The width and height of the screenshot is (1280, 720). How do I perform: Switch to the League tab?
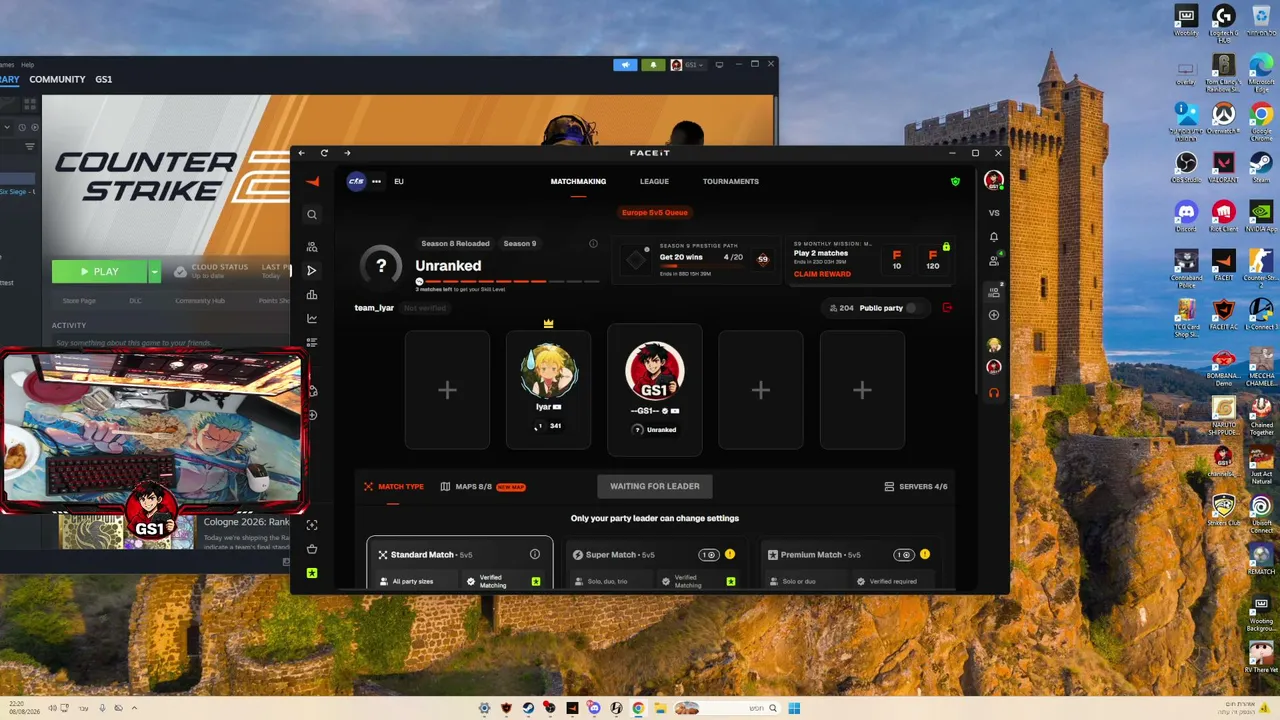[654, 182]
